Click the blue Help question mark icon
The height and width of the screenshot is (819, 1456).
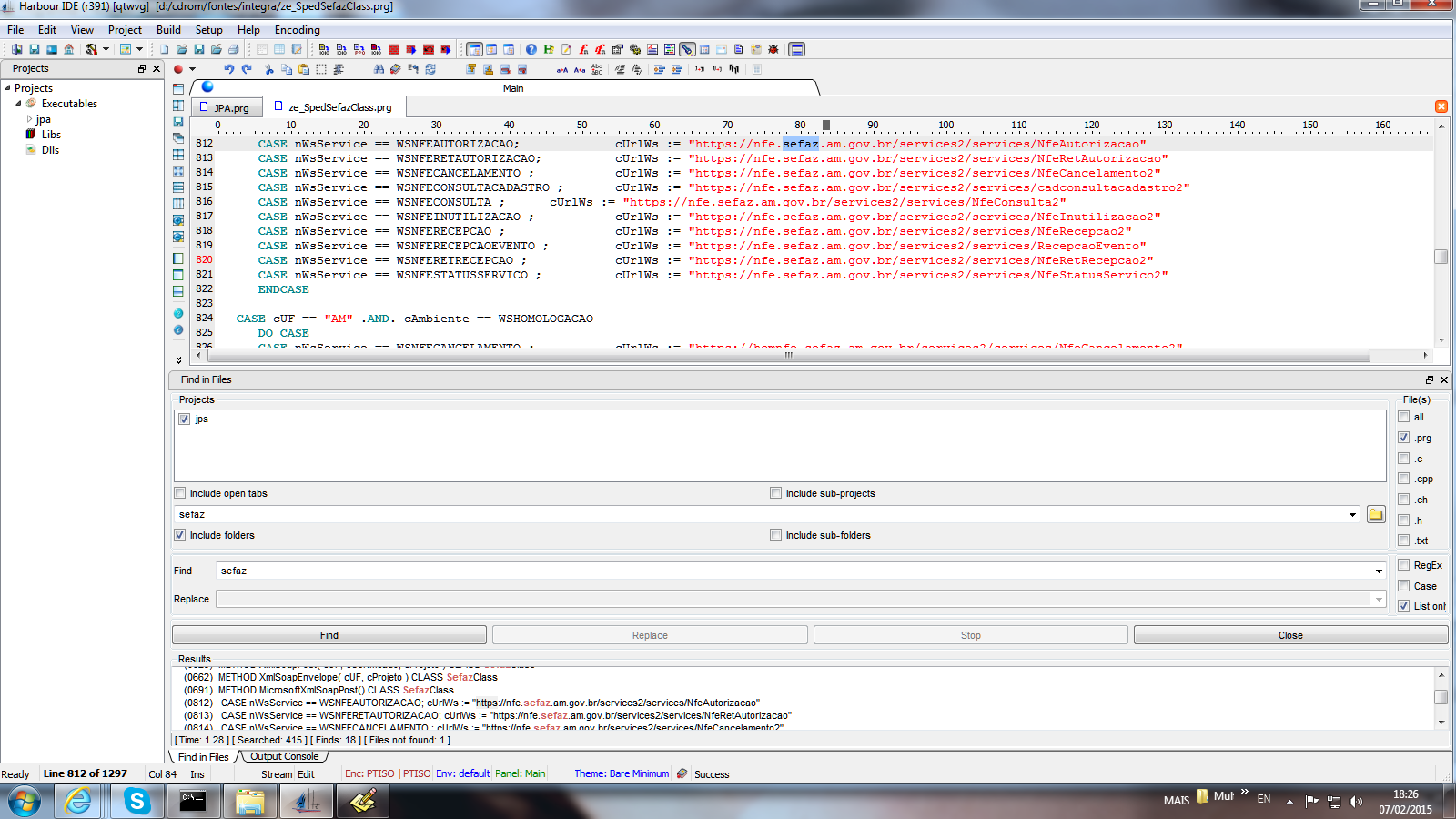[x=531, y=49]
